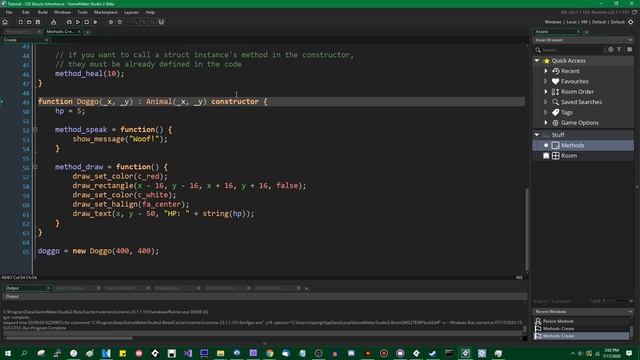Click the doggo = new Doggo line

[98, 251]
